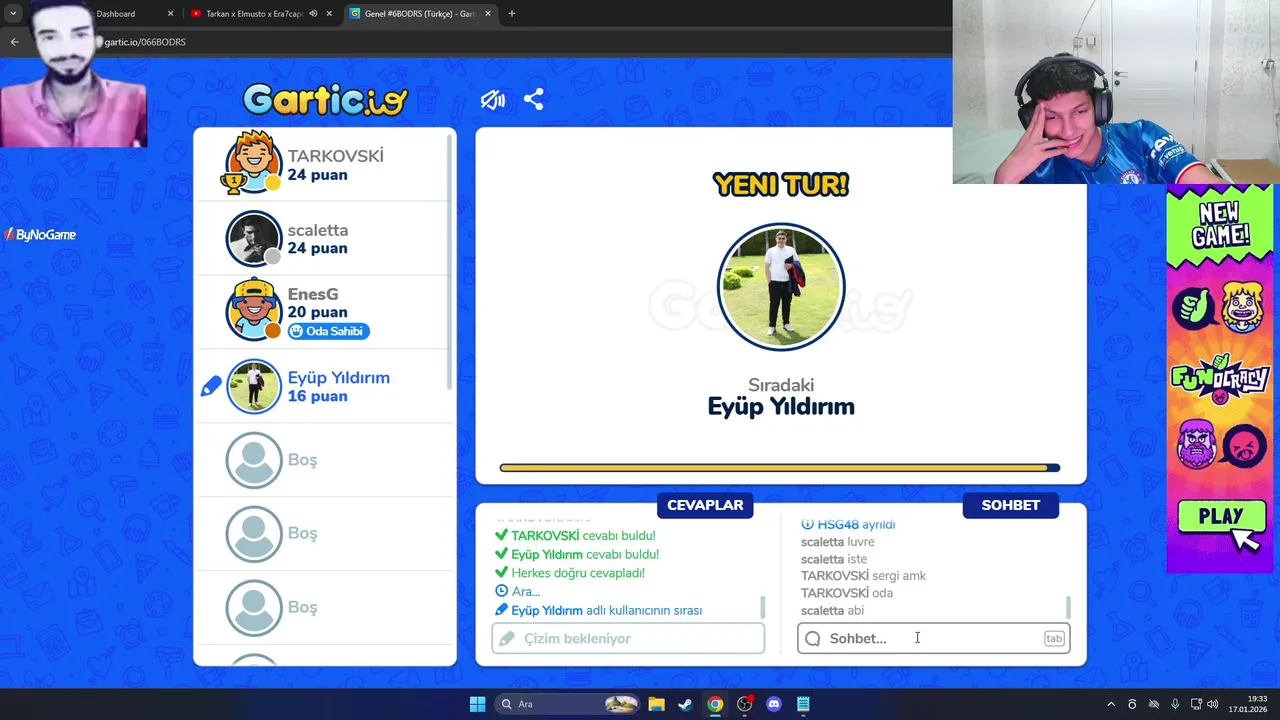Image resolution: width=1280 pixels, height=720 pixels.
Task: Click 'Eyüp Yıldırım adlı kullanıcının sırası' message
Action: (x=599, y=610)
